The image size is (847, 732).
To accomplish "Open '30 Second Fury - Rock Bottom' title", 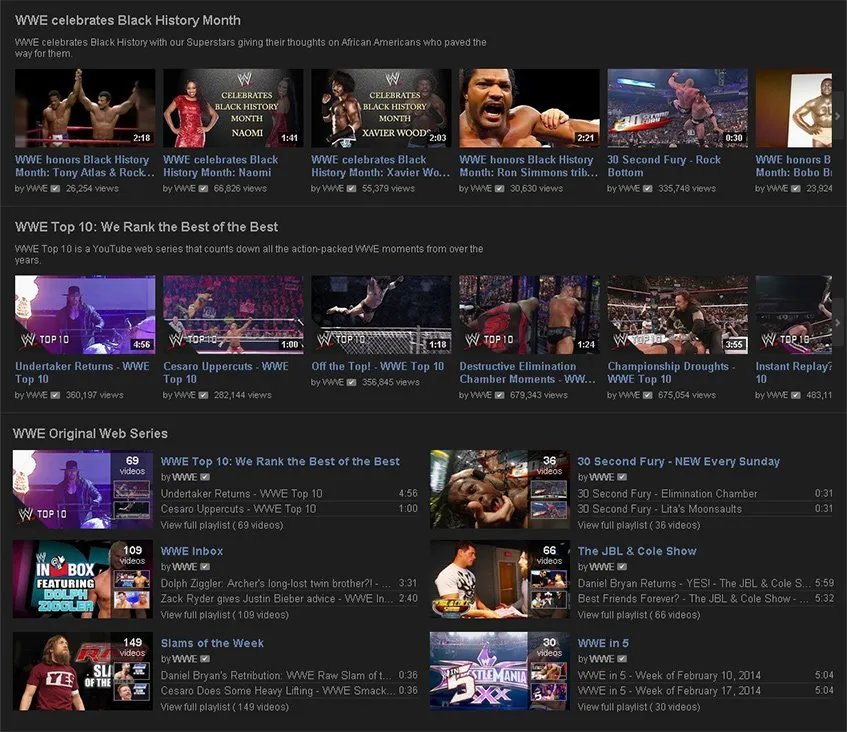I will pyautogui.click(x=664, y=166).
